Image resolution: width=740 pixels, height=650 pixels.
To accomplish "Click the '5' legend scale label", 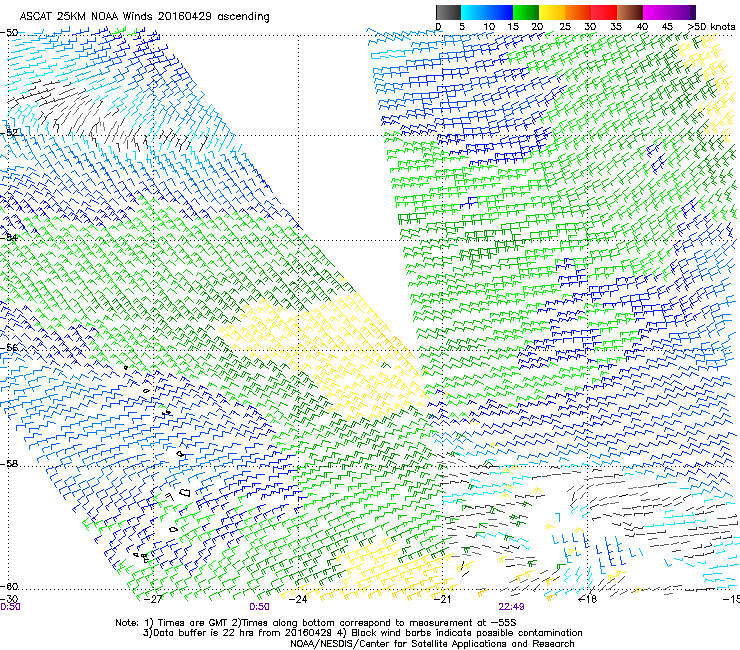I will tap(462, 26).
